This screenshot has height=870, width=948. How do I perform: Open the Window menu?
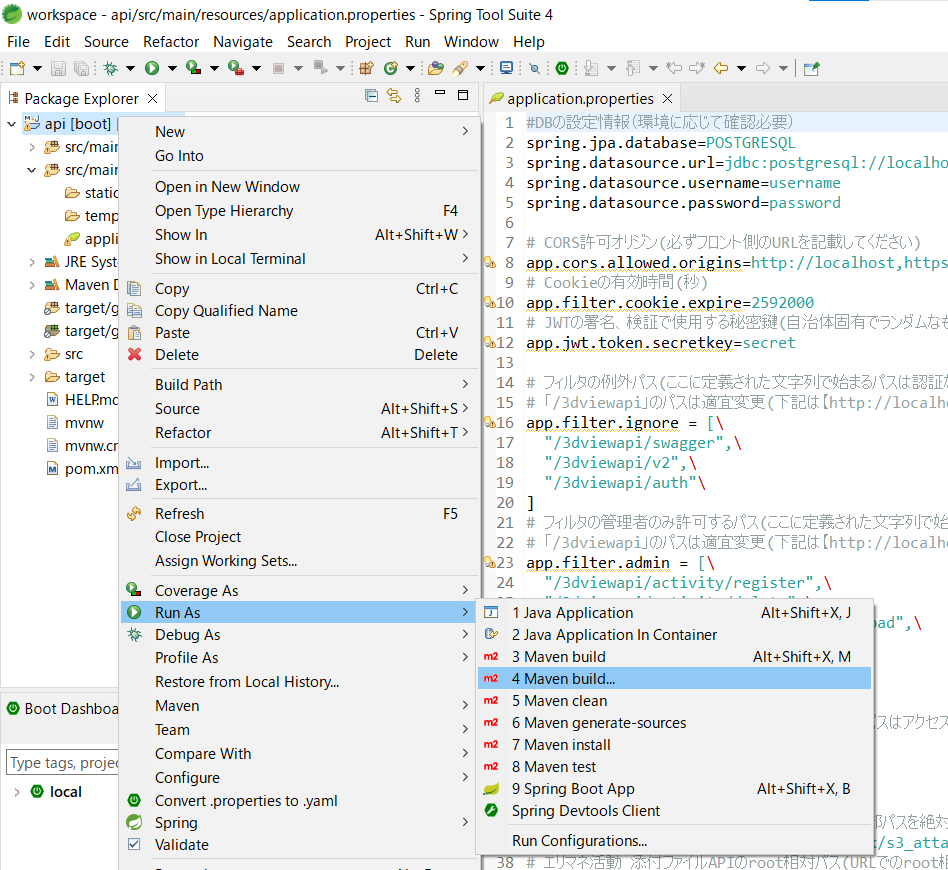(471, 42)
